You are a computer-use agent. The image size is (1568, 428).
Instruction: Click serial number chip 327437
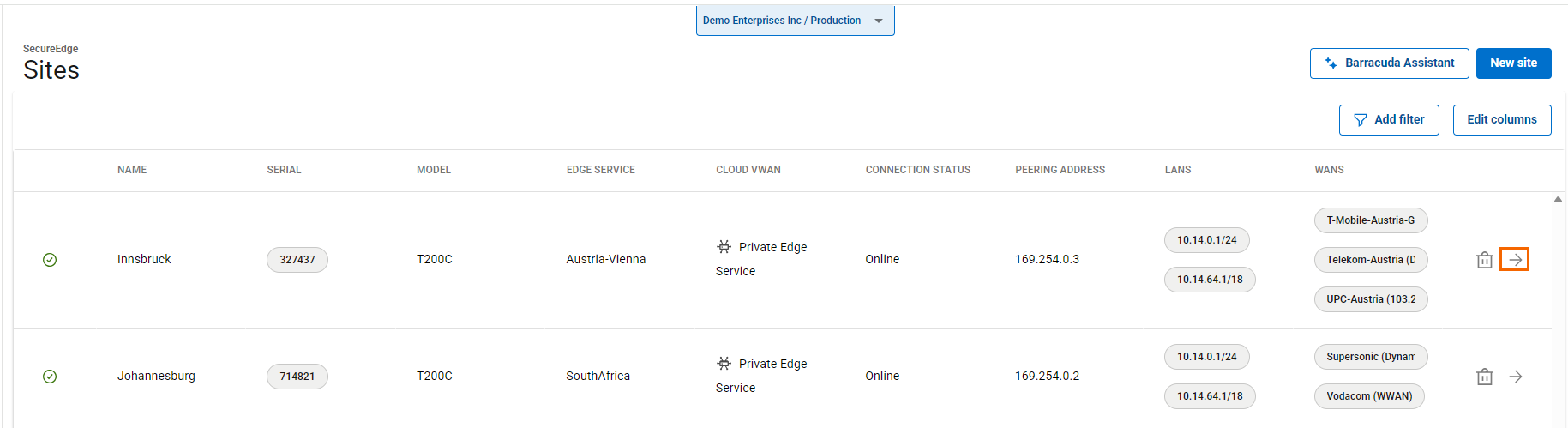tap(297, 260)
